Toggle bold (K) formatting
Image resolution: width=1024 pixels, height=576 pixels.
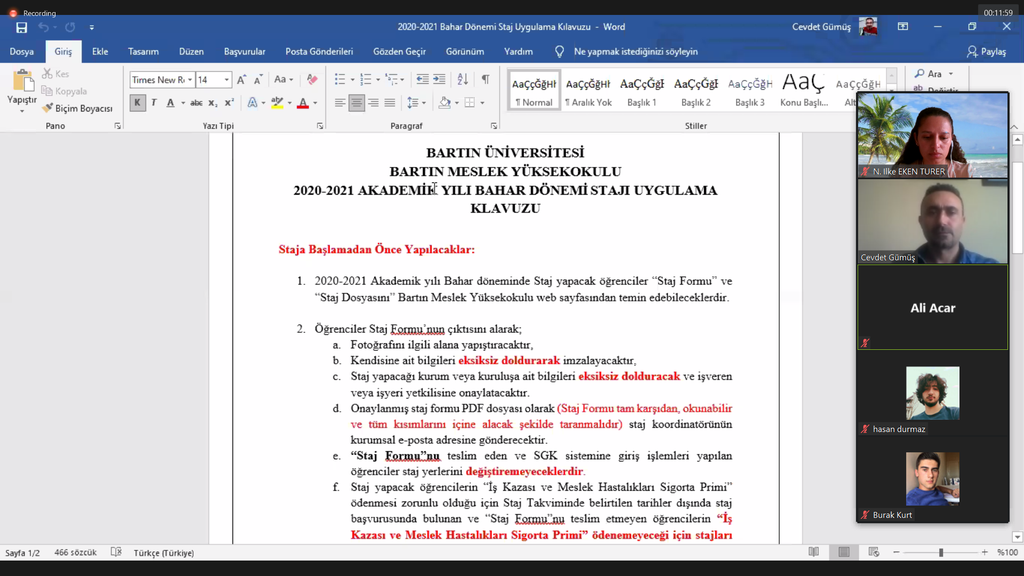click(x=137, y=103)
